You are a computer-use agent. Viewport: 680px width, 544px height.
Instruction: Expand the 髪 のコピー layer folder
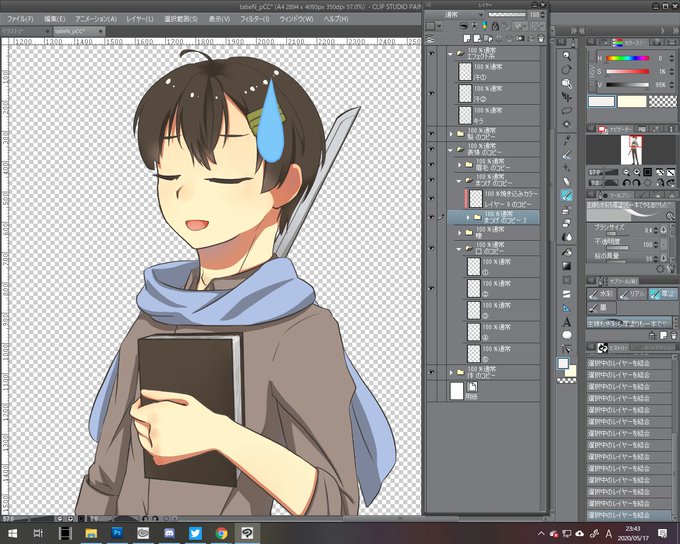click(451, 134)
